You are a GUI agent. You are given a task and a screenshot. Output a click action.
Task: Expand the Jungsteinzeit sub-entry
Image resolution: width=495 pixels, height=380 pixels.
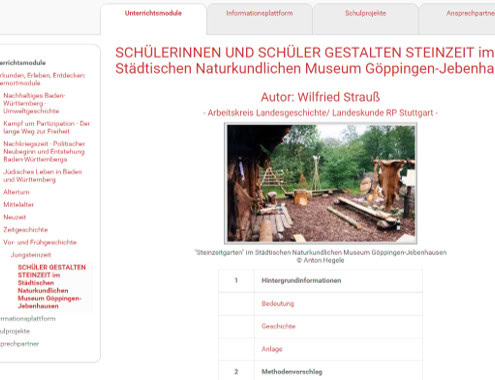(31, 255)
